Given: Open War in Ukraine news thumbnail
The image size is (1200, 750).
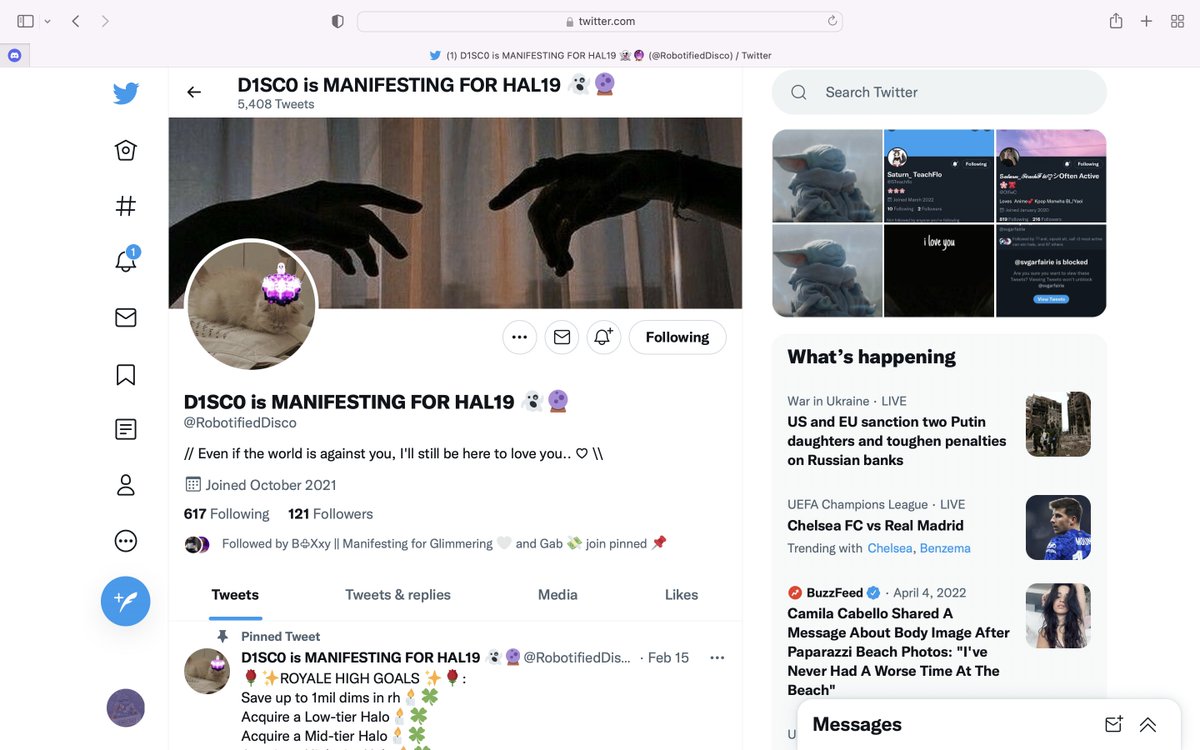Looking at the screenshot, I should click(x=1058, y=424).
